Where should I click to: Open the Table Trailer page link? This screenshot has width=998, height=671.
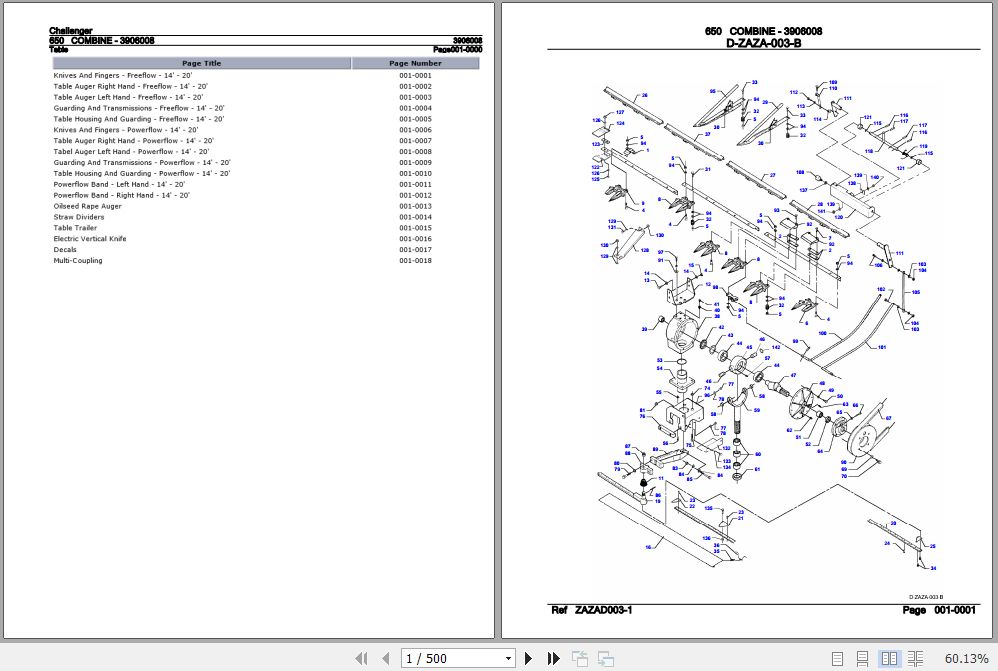tap(76, 227)
